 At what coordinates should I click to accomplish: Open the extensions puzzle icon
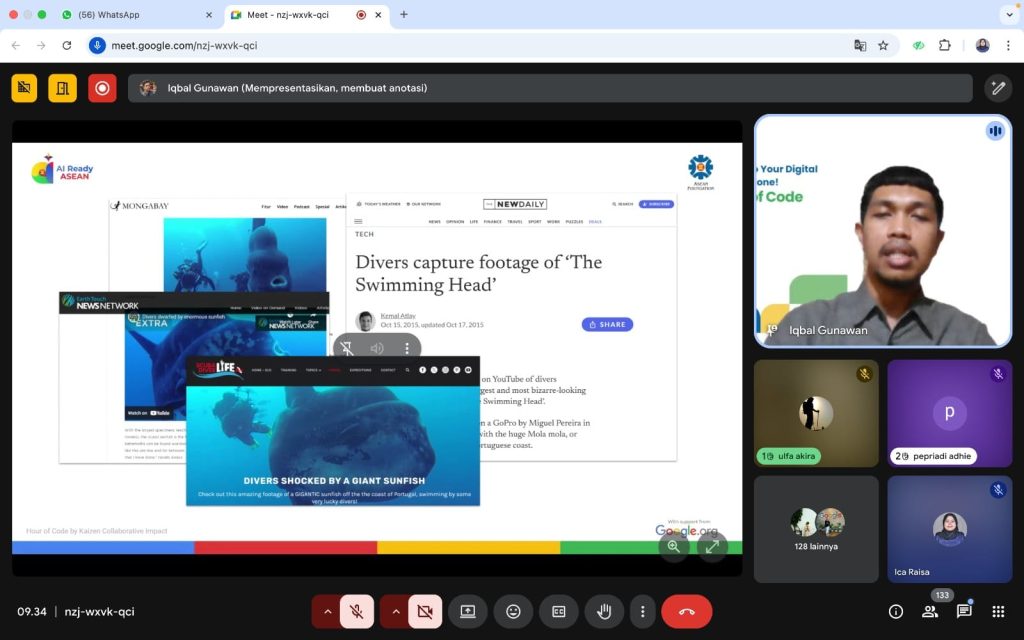click(x=944, y=45)
